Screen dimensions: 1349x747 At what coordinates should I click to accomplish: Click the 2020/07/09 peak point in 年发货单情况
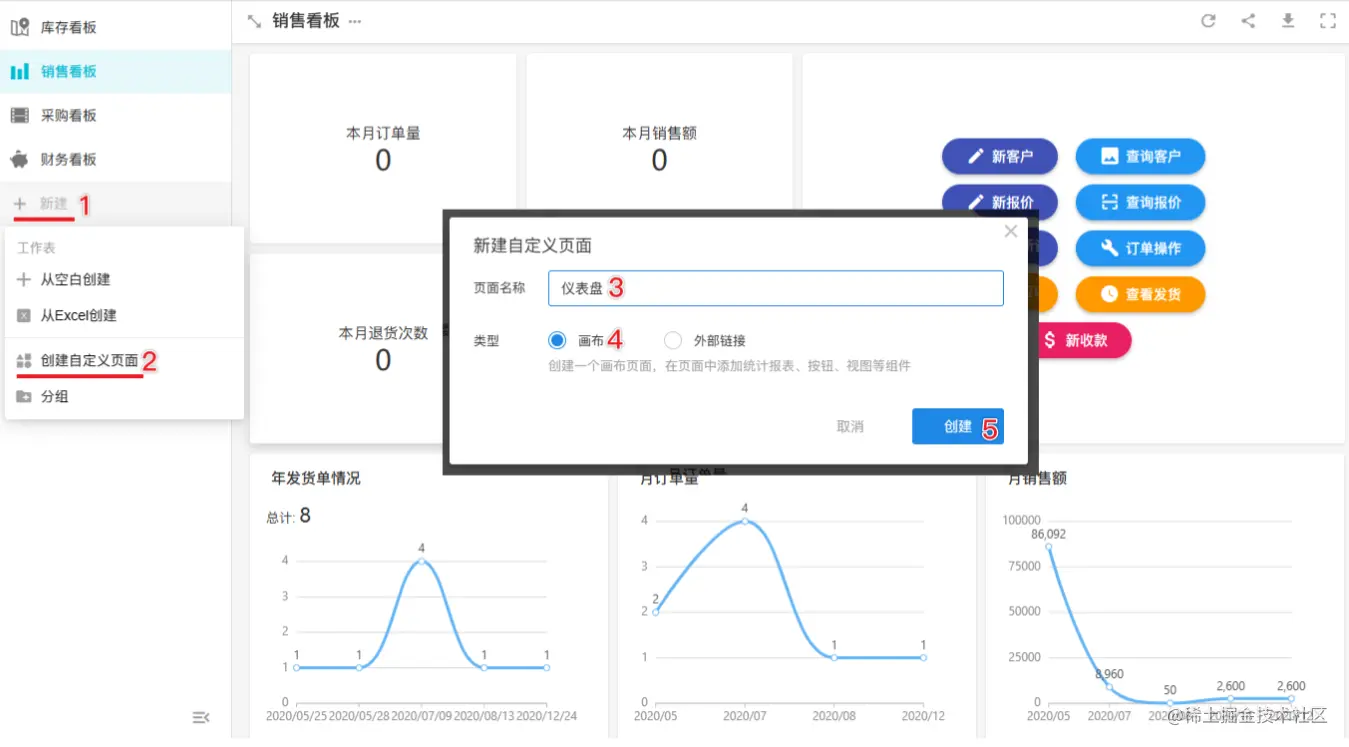(x=421, y=560)
